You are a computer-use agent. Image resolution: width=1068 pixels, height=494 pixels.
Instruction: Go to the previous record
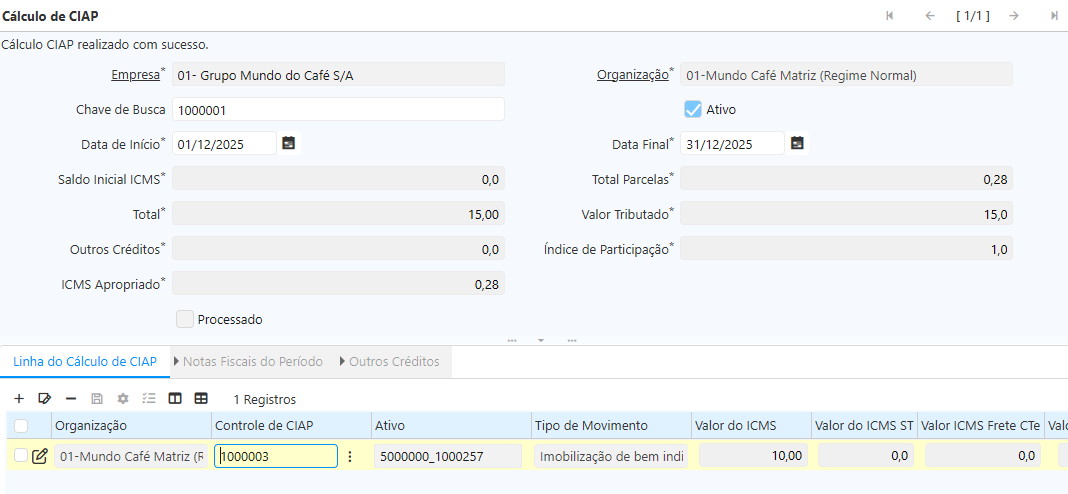click(x=930, y=16)
